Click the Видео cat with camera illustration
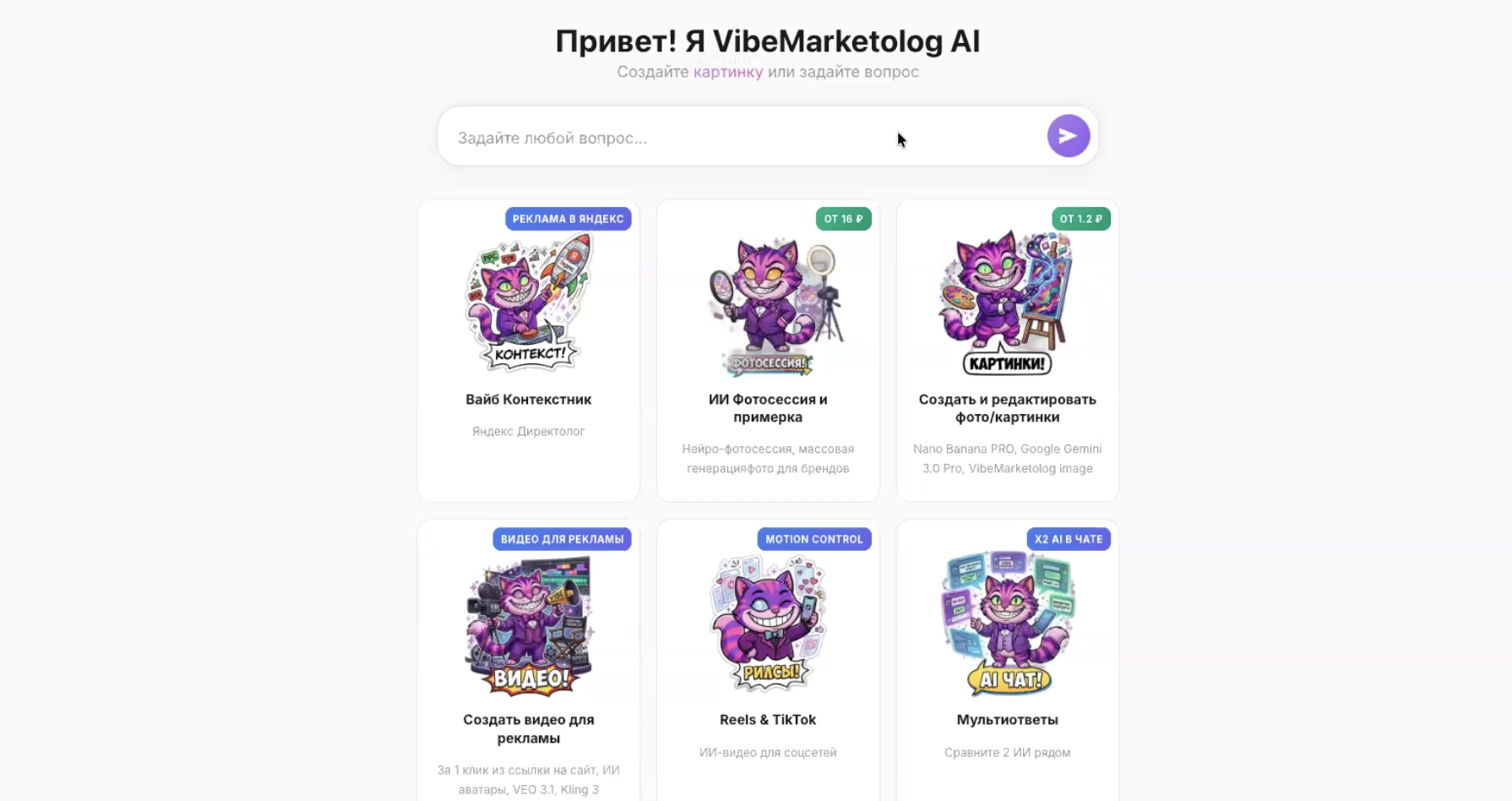 click(529, 625)
